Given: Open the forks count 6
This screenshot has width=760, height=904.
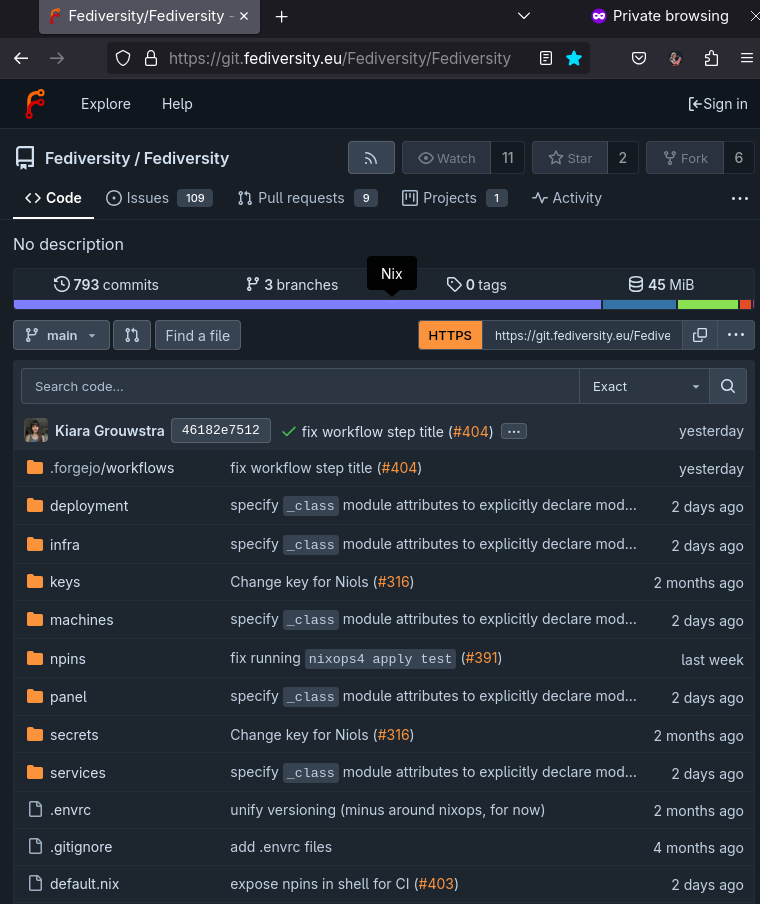Looking at the screenshot, I should 739,158.
